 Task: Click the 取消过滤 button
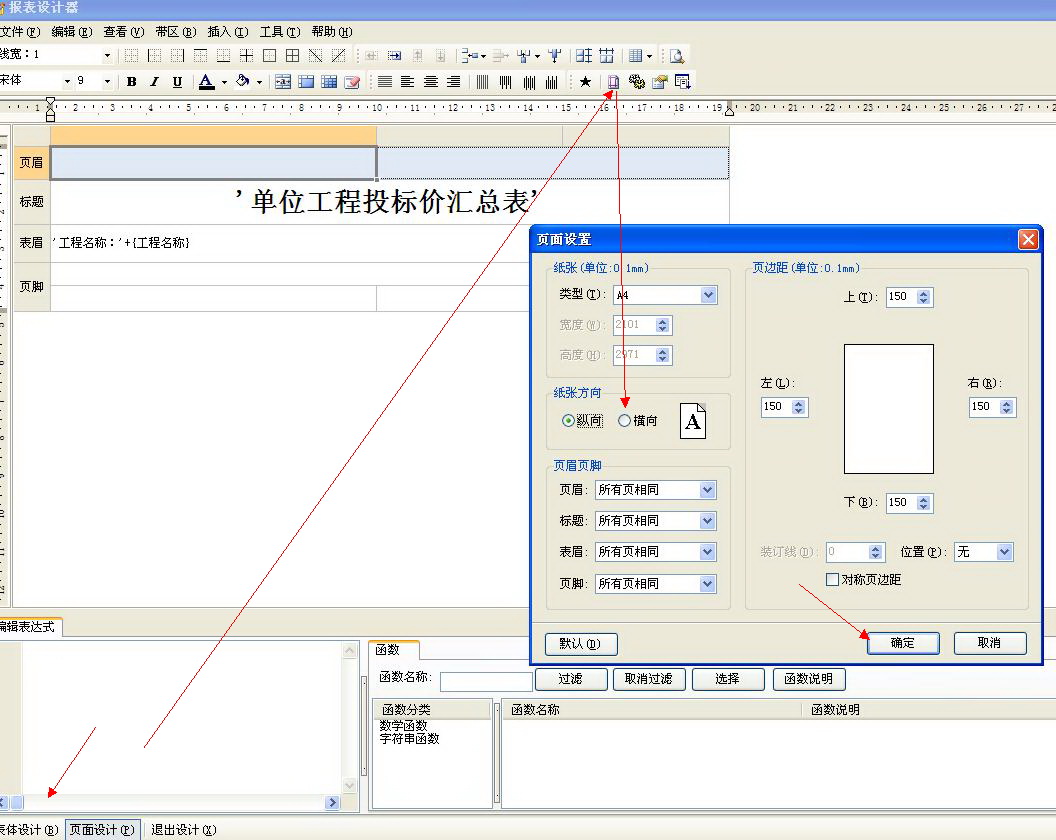pos(649,679)
